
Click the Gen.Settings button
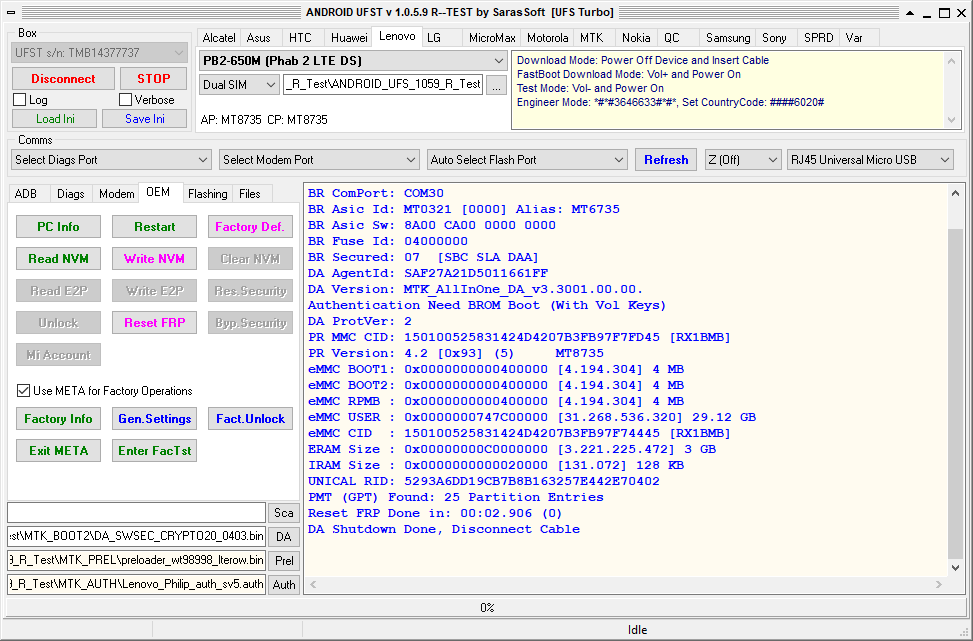point(155,419)
